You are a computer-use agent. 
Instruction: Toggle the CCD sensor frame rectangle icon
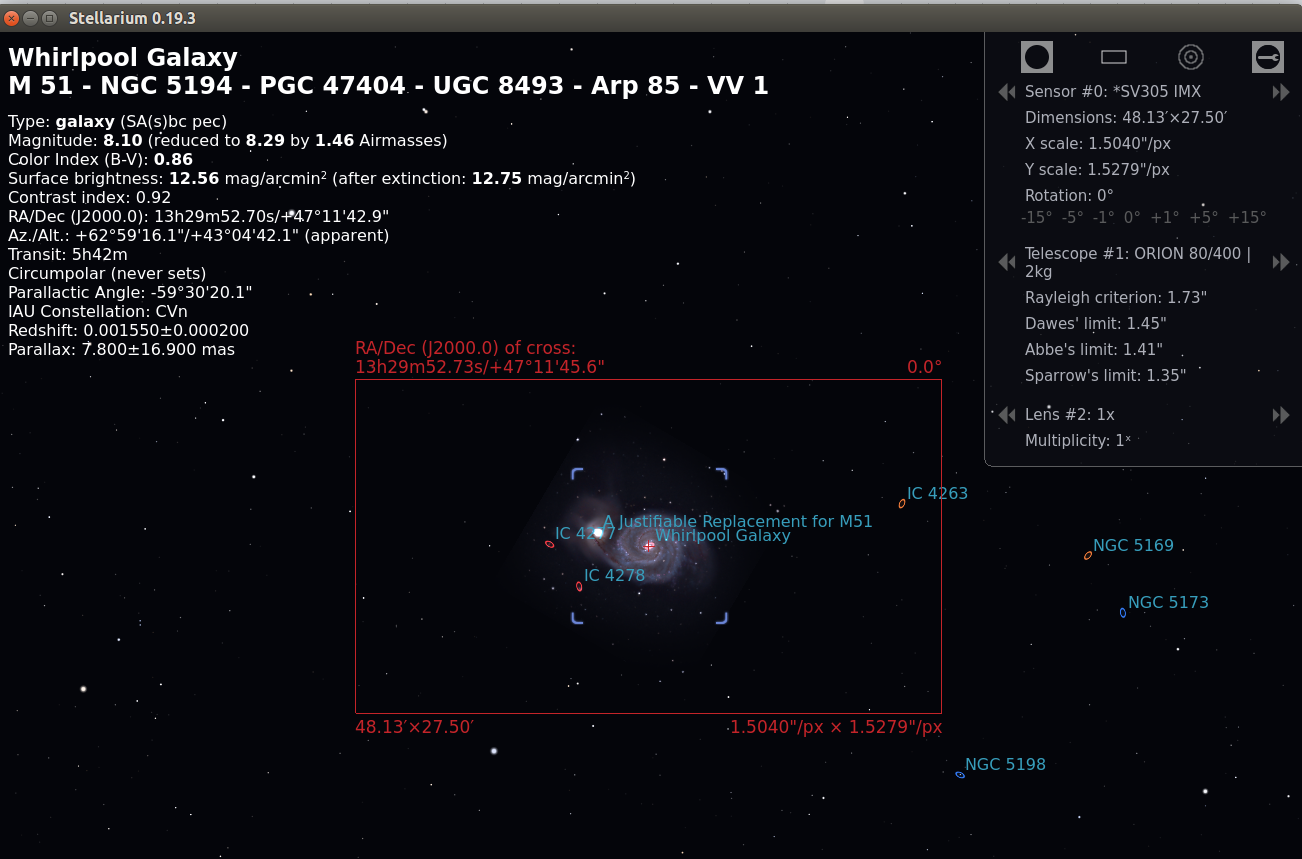coord(1114,57)
